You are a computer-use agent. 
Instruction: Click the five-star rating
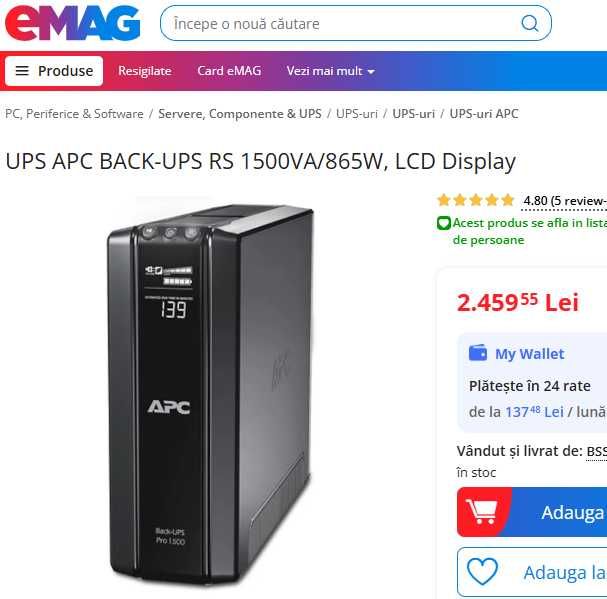pos(475,200)
